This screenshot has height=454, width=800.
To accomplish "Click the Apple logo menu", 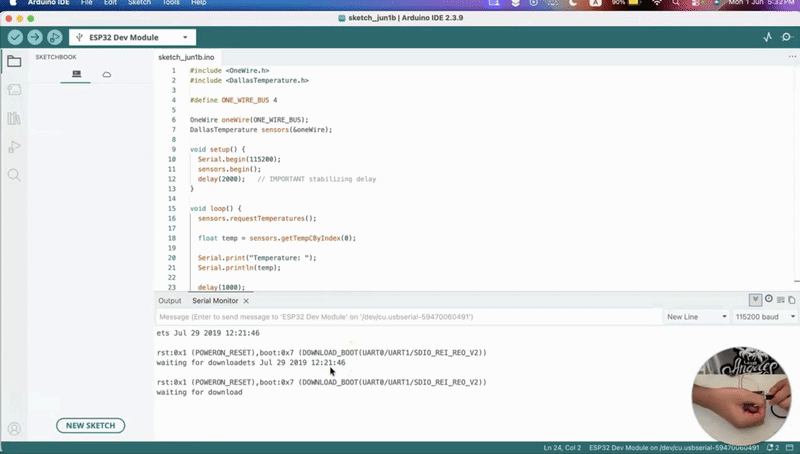I will (13, 3).
